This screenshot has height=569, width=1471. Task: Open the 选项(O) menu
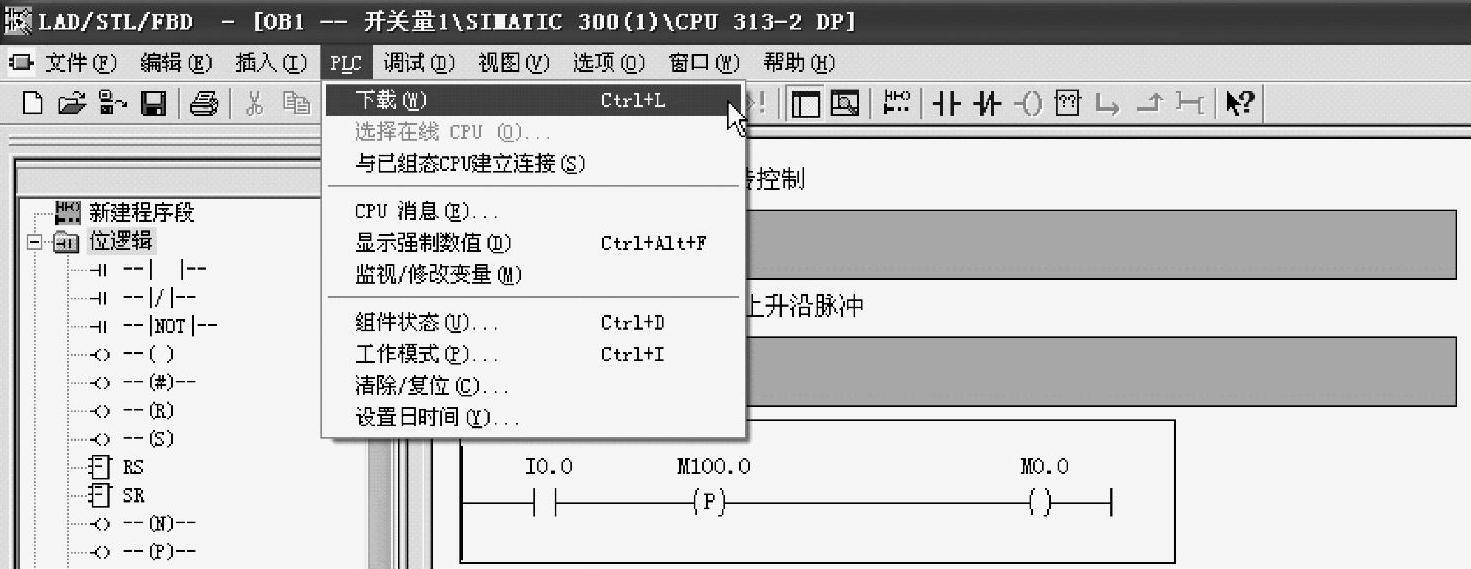(x=609, y=63)
